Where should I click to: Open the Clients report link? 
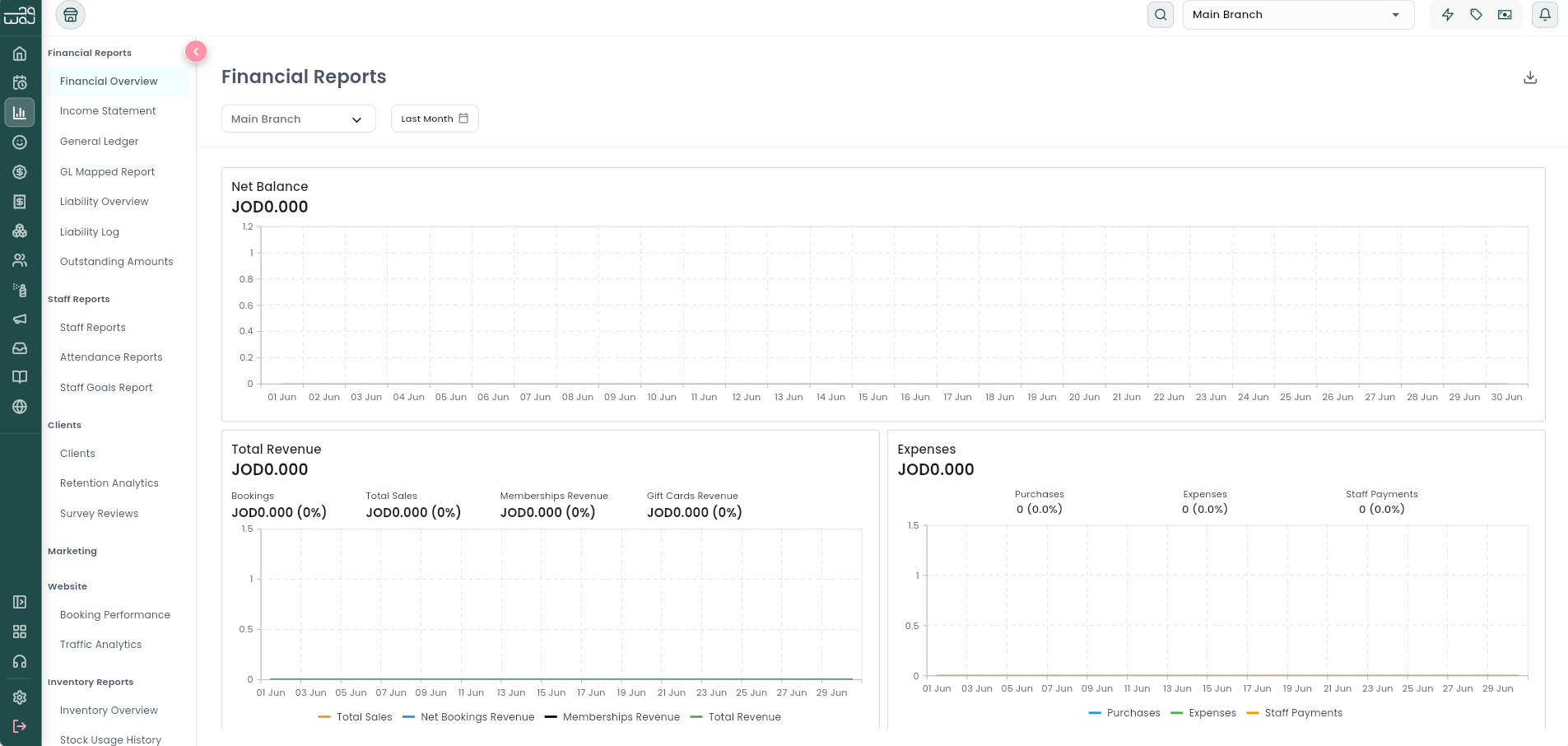pyautogui.click(x=77, y=454)
